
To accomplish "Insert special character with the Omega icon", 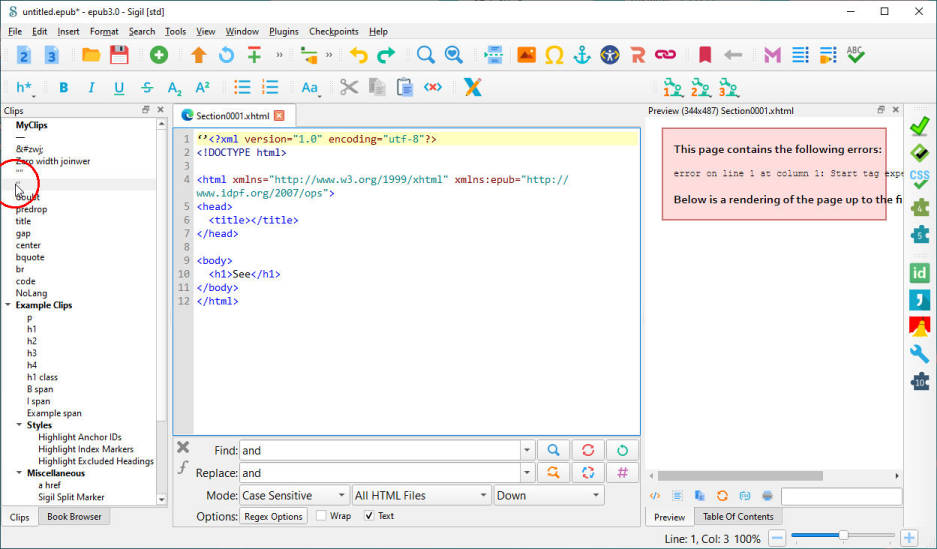I will coord(553,55).
